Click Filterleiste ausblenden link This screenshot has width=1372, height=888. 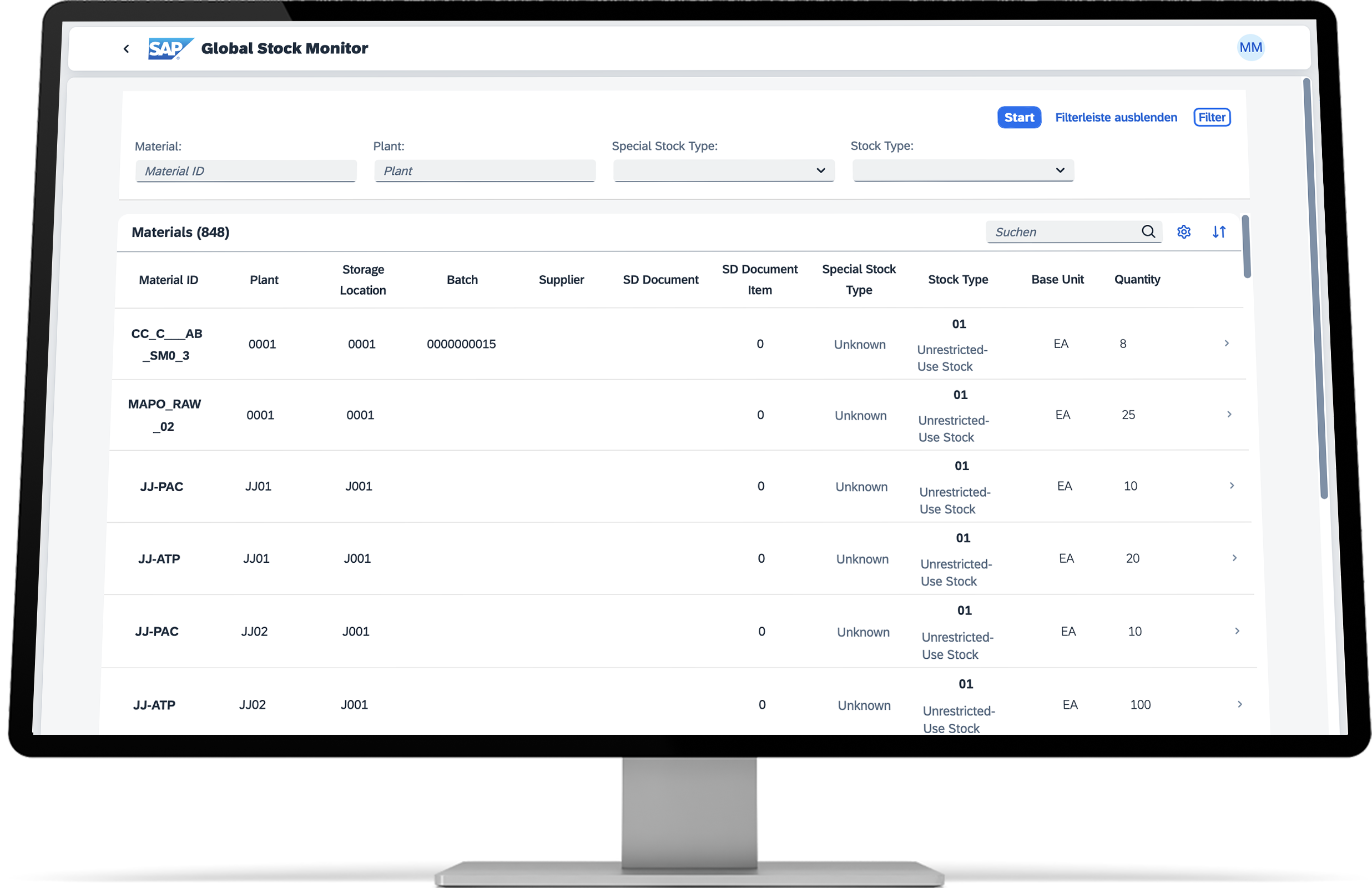tap(1116, 117)
